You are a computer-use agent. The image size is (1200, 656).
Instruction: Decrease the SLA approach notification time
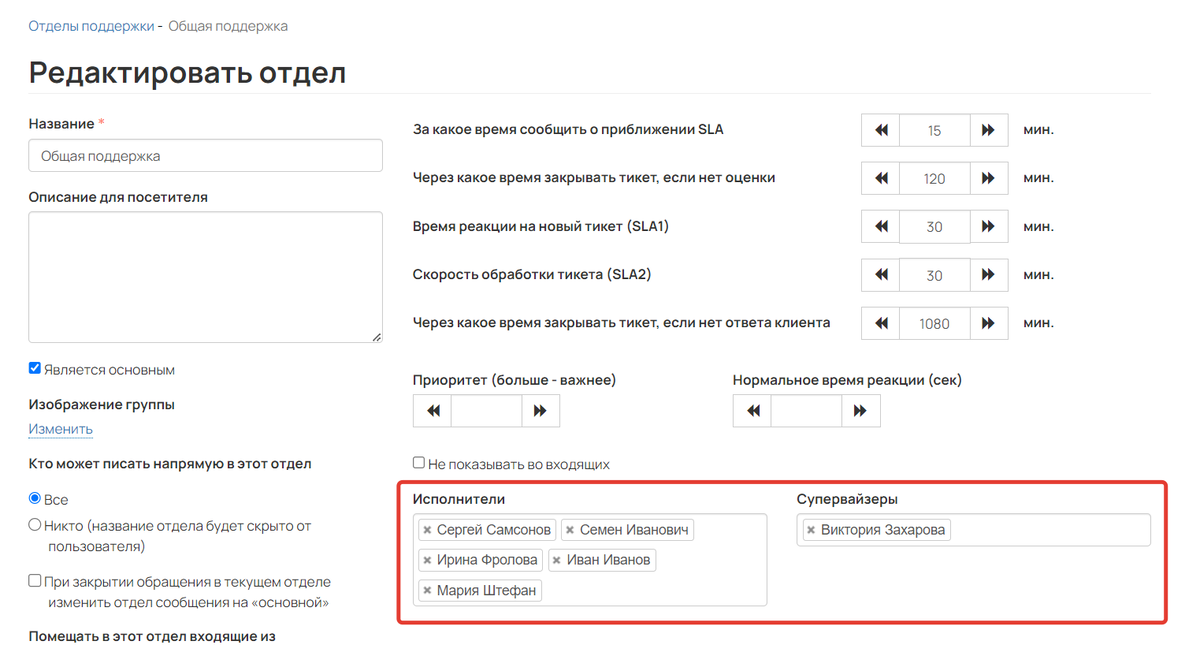point(881,130)
